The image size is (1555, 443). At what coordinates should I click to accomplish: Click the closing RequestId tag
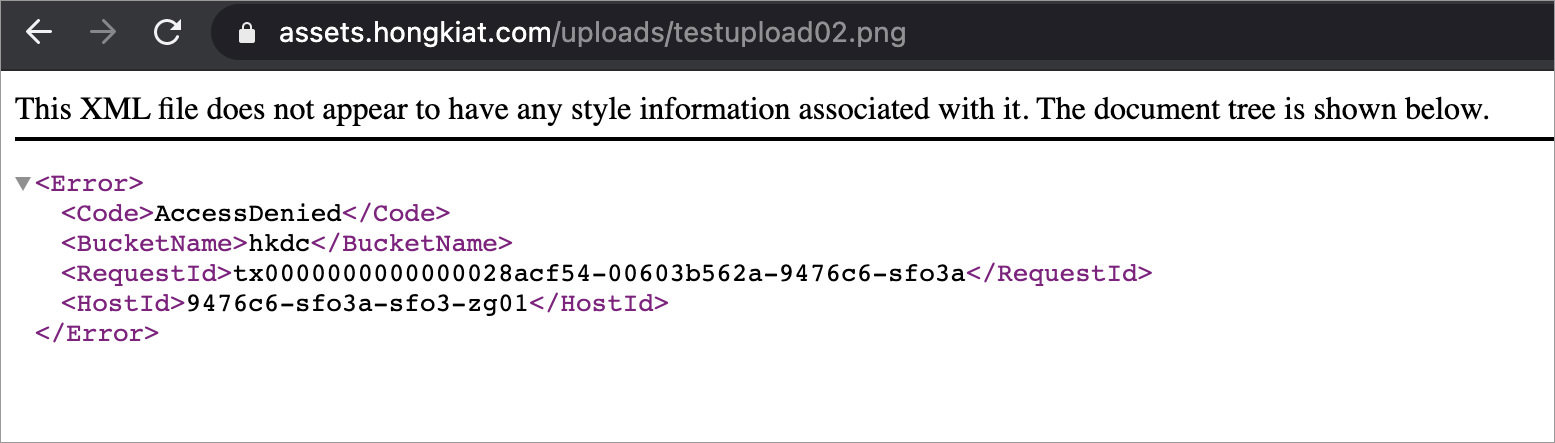1059,274
